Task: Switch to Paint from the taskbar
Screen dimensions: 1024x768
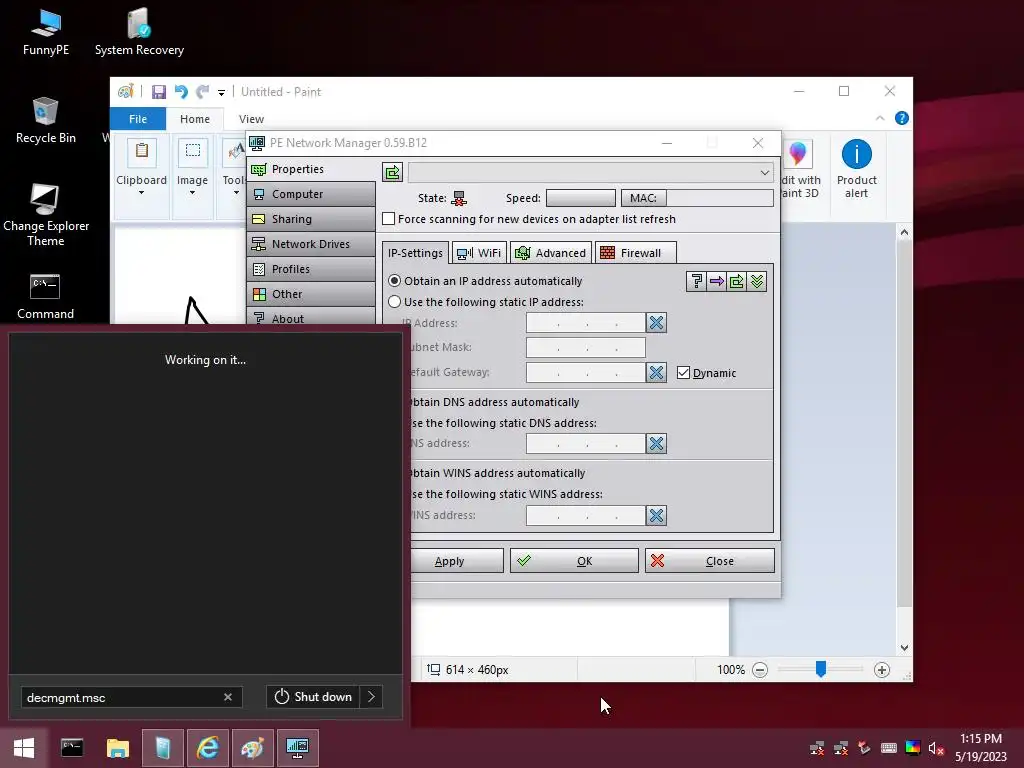Action: [x=253, y=748]
